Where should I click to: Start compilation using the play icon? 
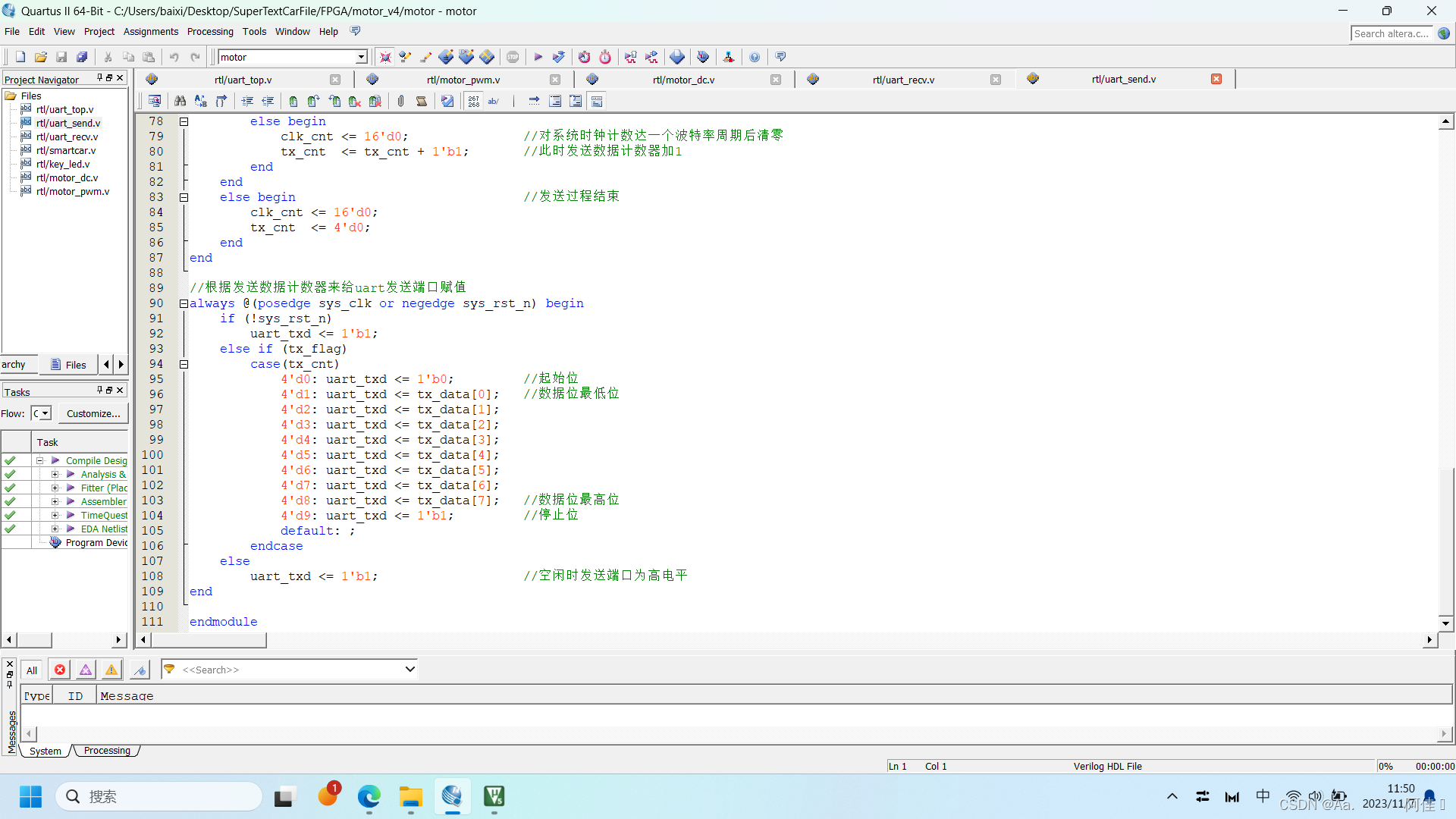pos(538,57)
